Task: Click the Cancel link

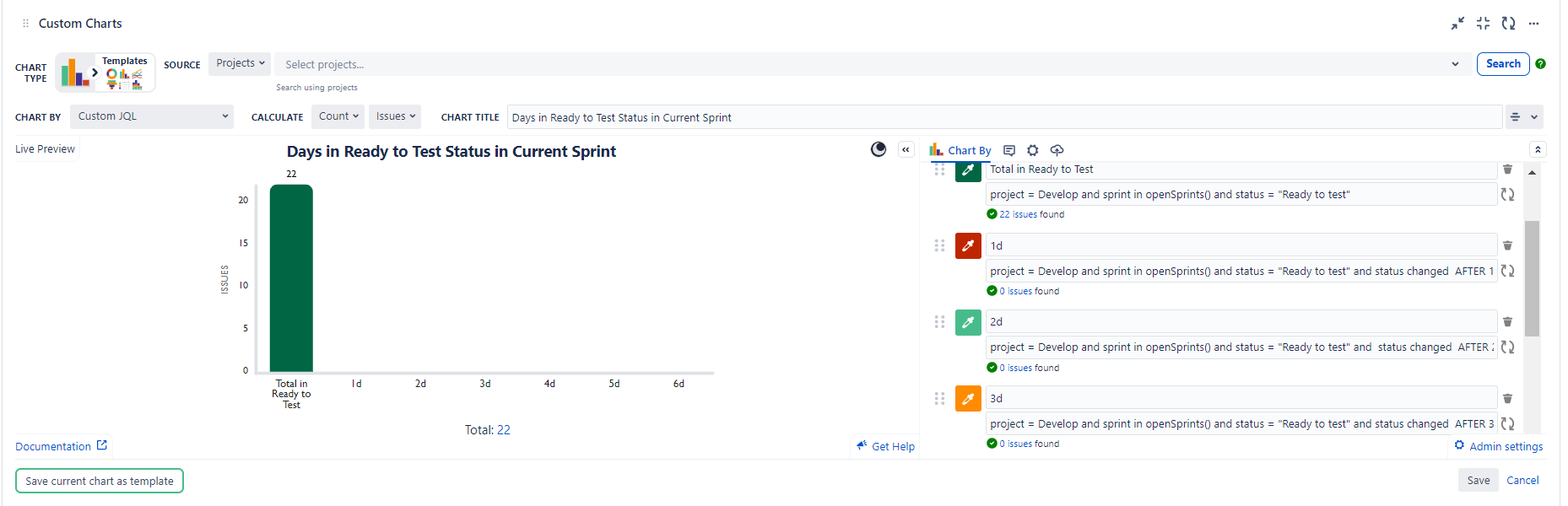Action: [1522, 480]
